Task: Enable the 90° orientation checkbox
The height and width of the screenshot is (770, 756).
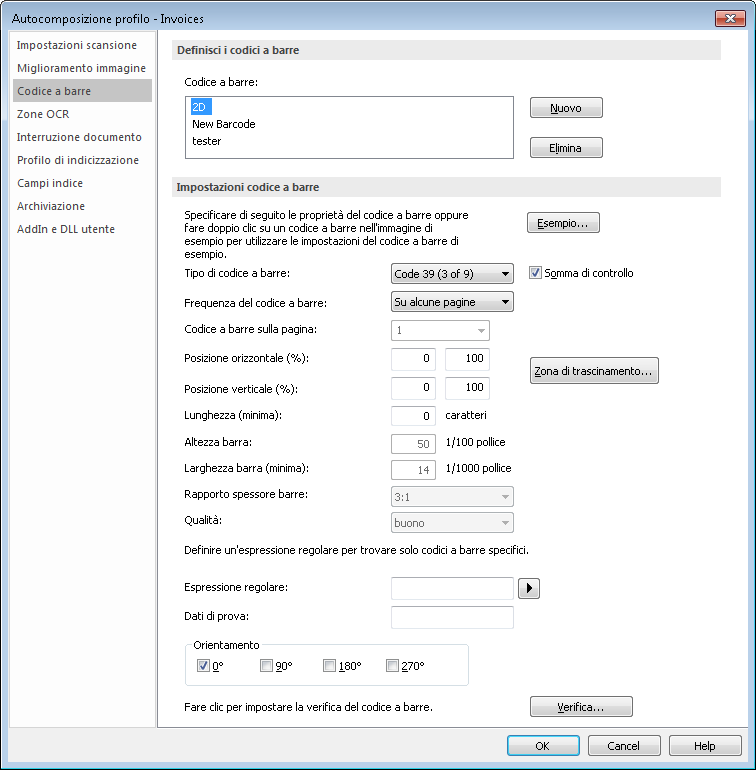Action: tap(267, 666)
